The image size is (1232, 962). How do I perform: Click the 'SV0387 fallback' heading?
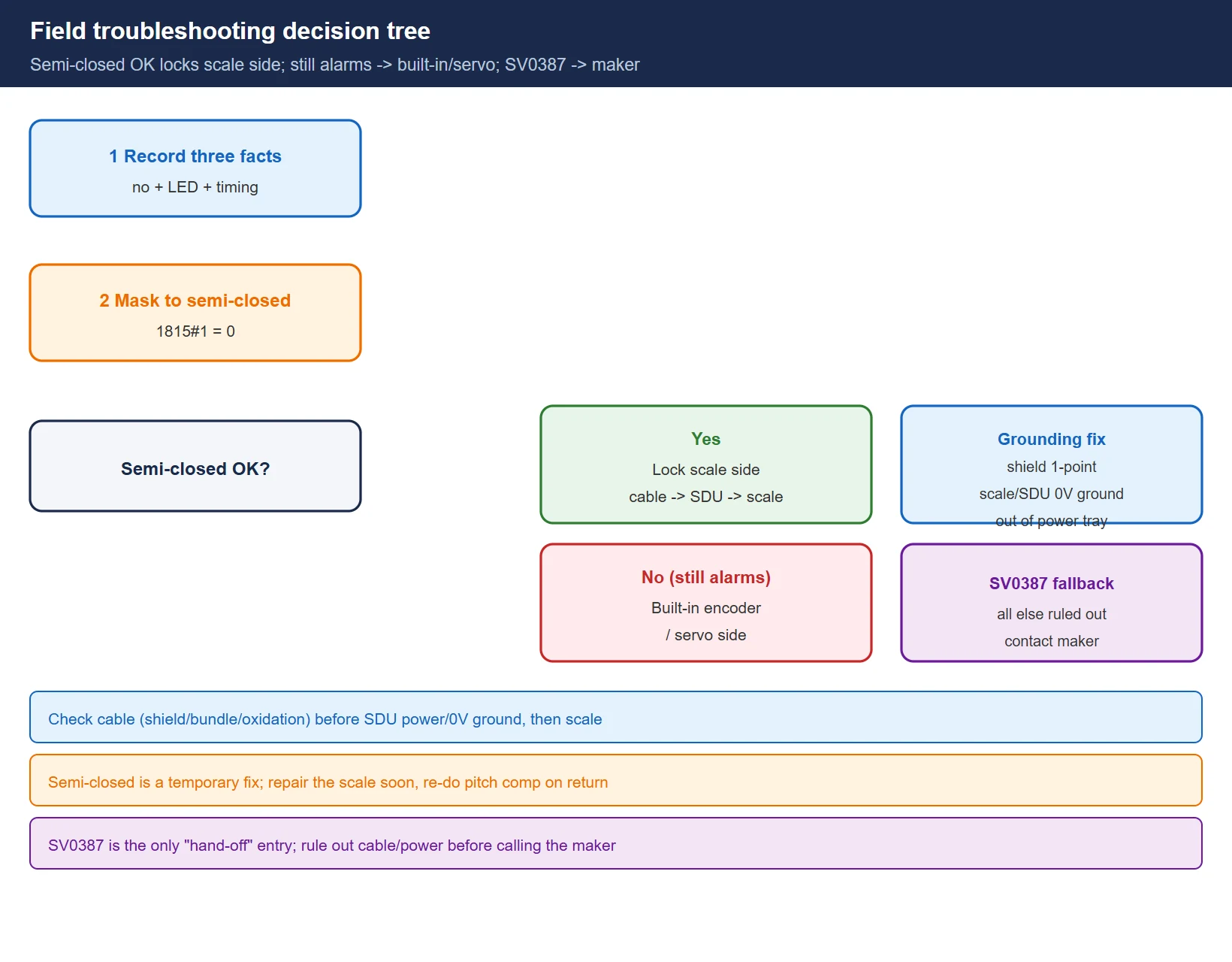[x=1052, y=583]
